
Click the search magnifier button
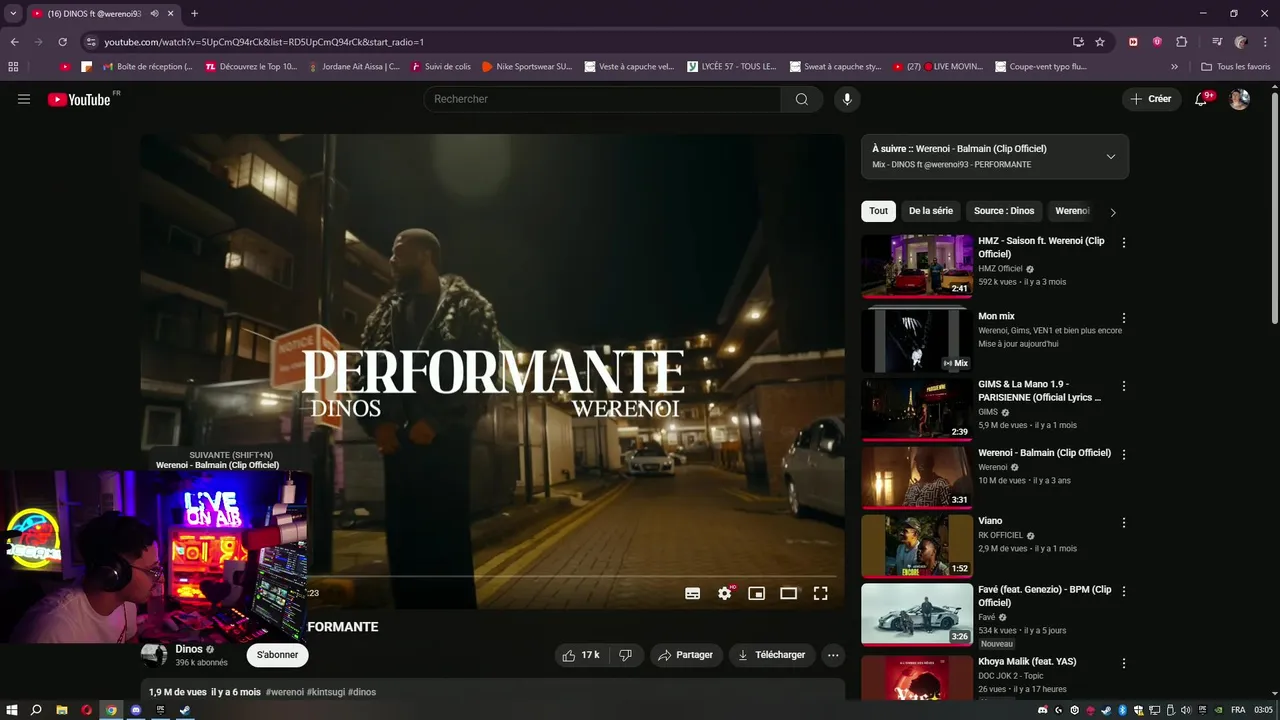[802, 99]
